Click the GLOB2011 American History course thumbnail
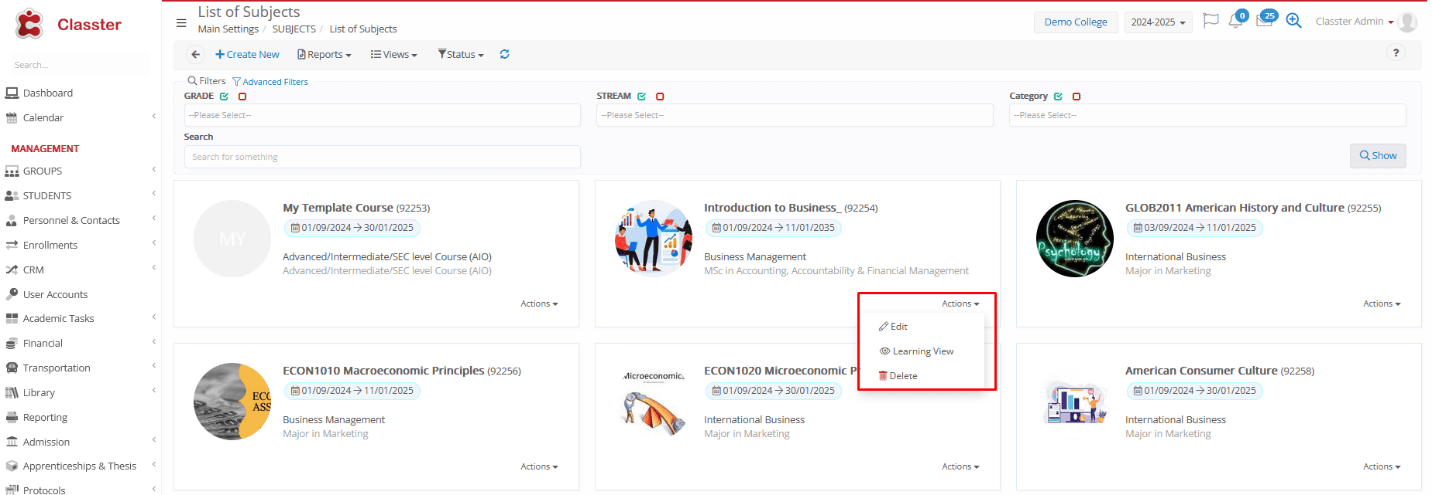This screenshot has width=1432, height=495. click(x=1075, y=239)
